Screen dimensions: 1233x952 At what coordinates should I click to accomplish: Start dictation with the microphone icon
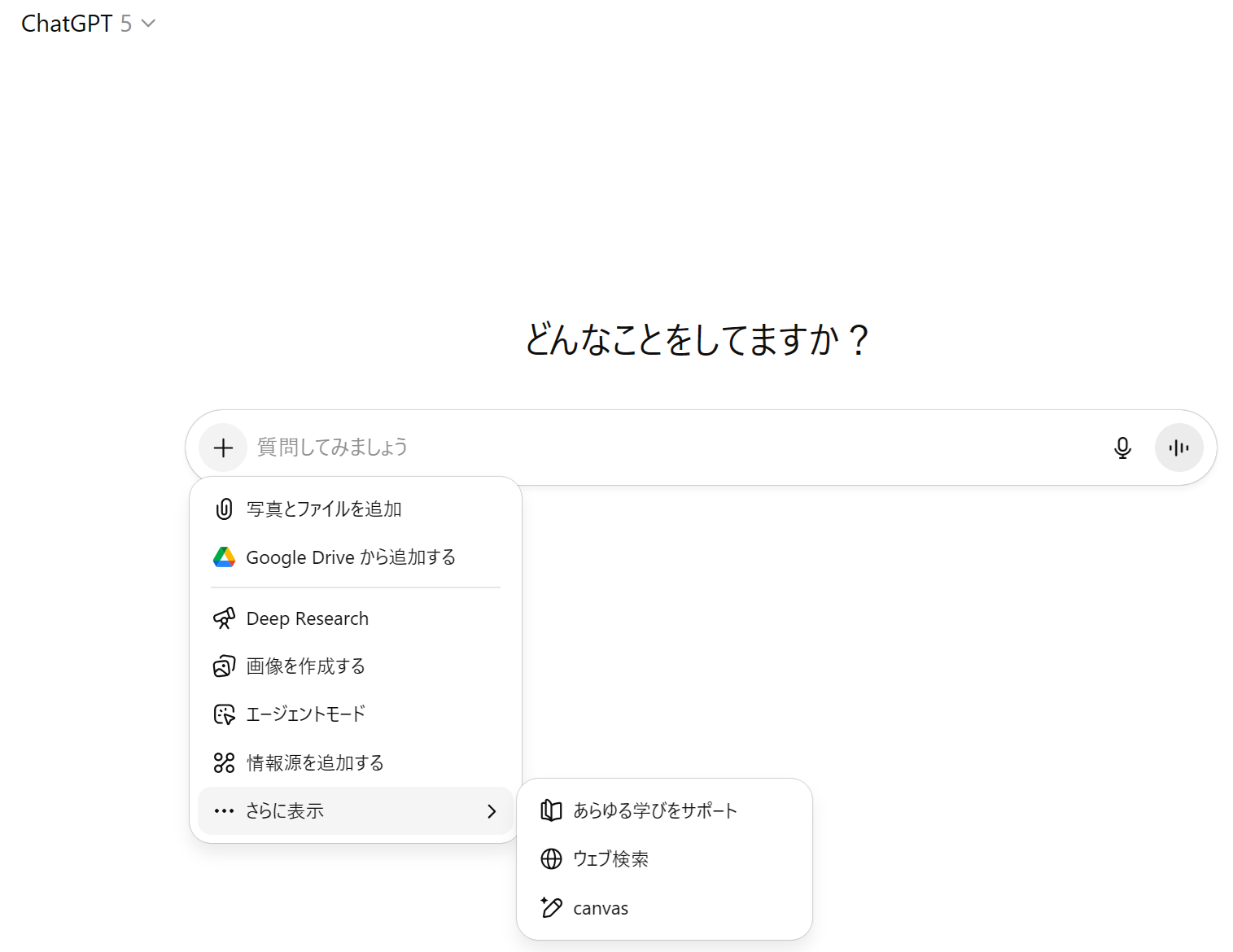pos(1122,448)
